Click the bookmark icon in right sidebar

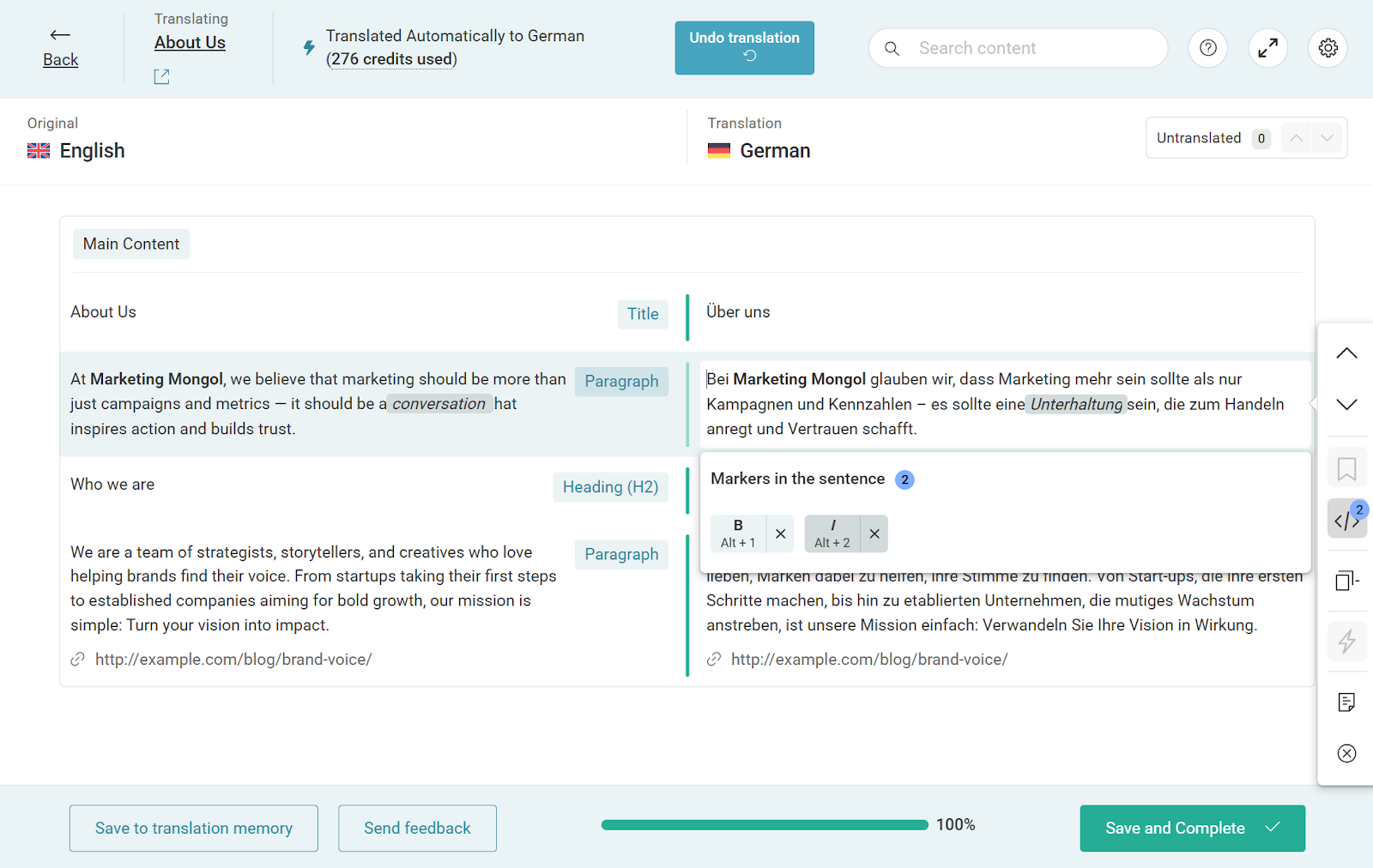(1346, 469)
